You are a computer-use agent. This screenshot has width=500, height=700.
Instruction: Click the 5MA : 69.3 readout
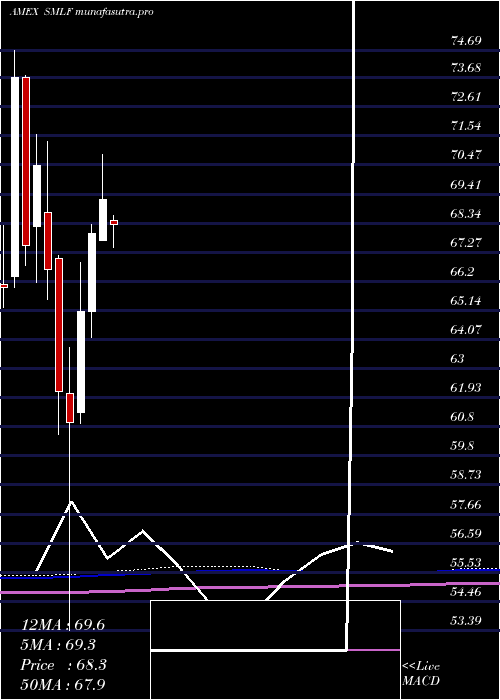(58, 645)
